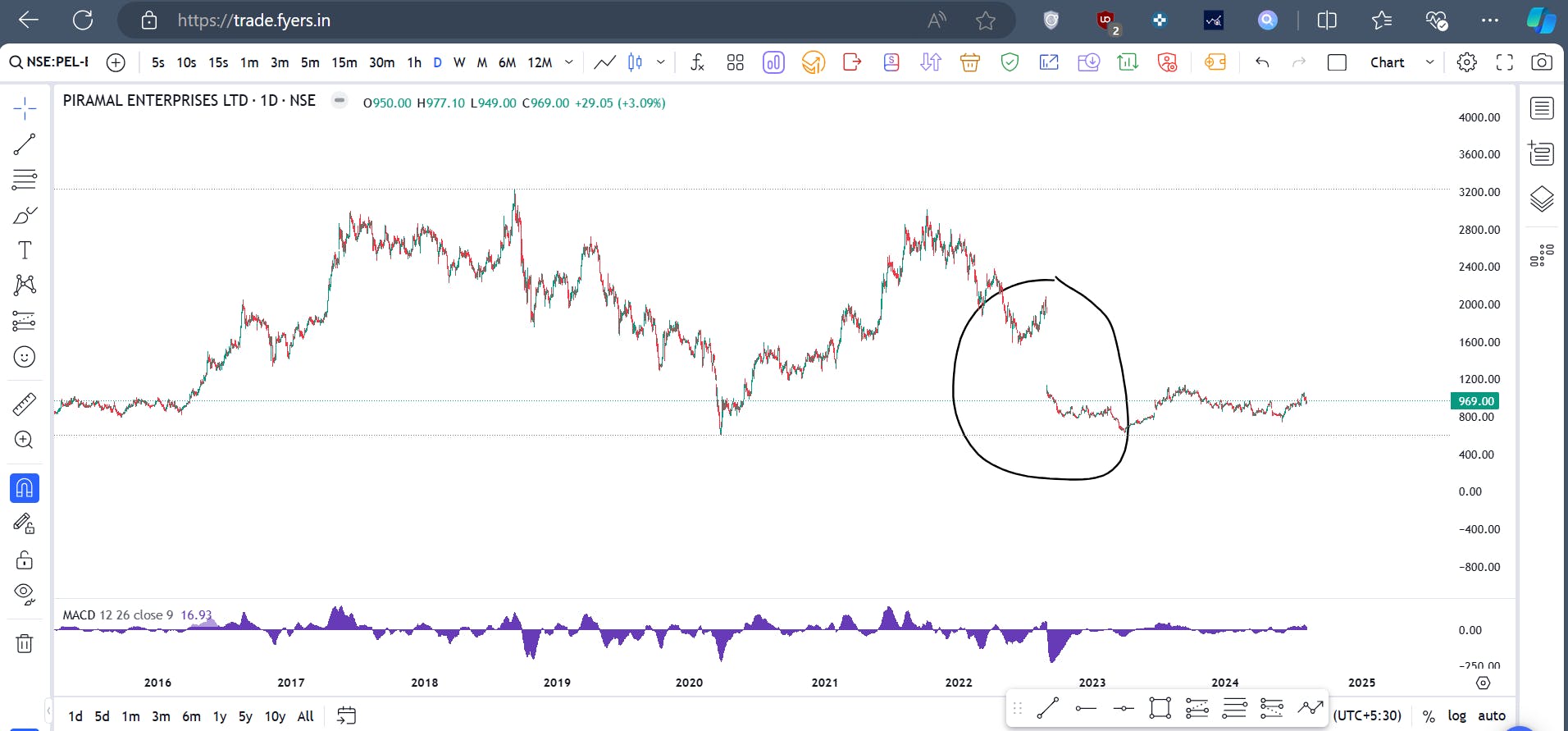Switch chart to 15m timeframe

tap(344, 62)
